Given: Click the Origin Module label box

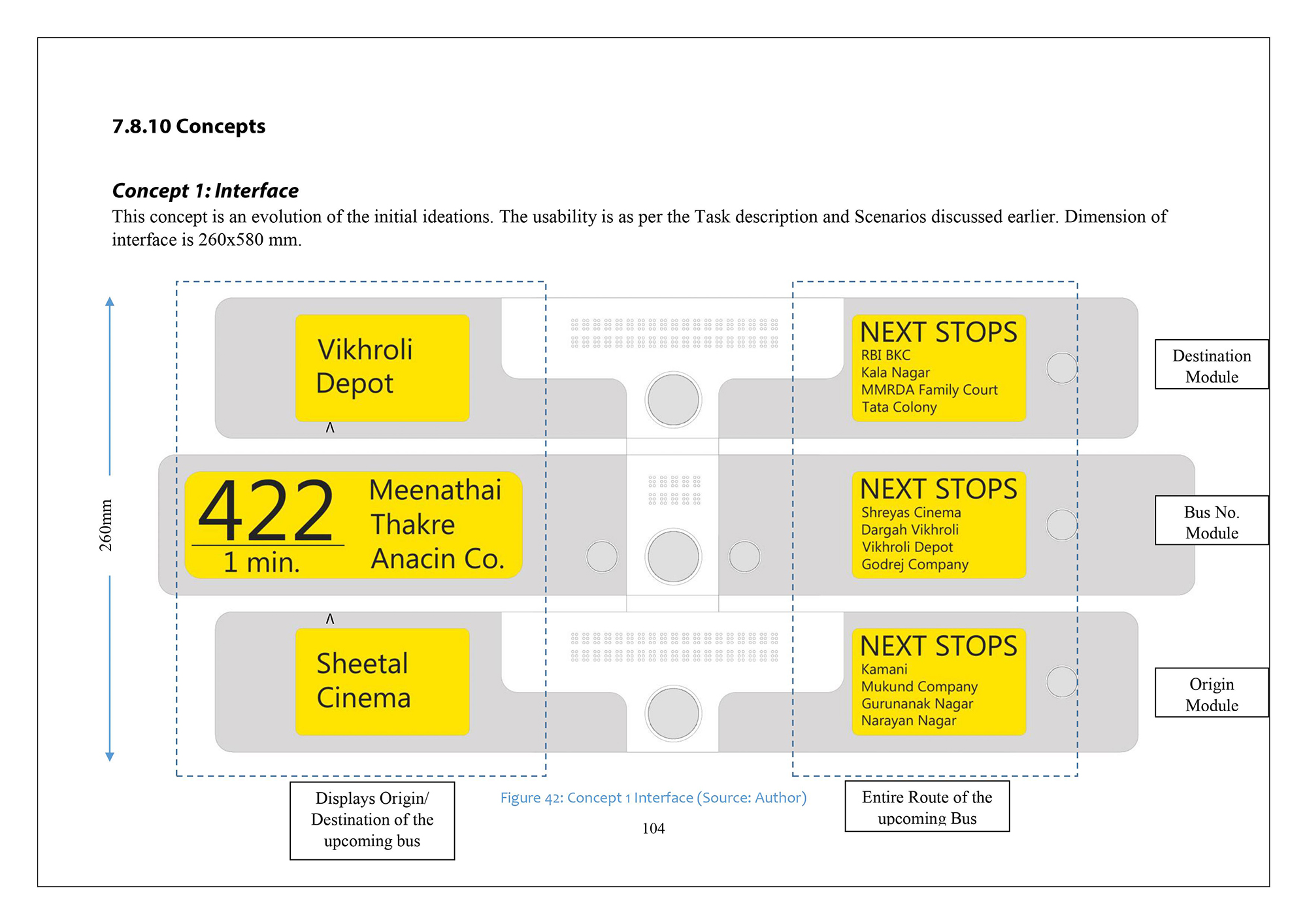Looking at the screenshot, I should 1211,693.
